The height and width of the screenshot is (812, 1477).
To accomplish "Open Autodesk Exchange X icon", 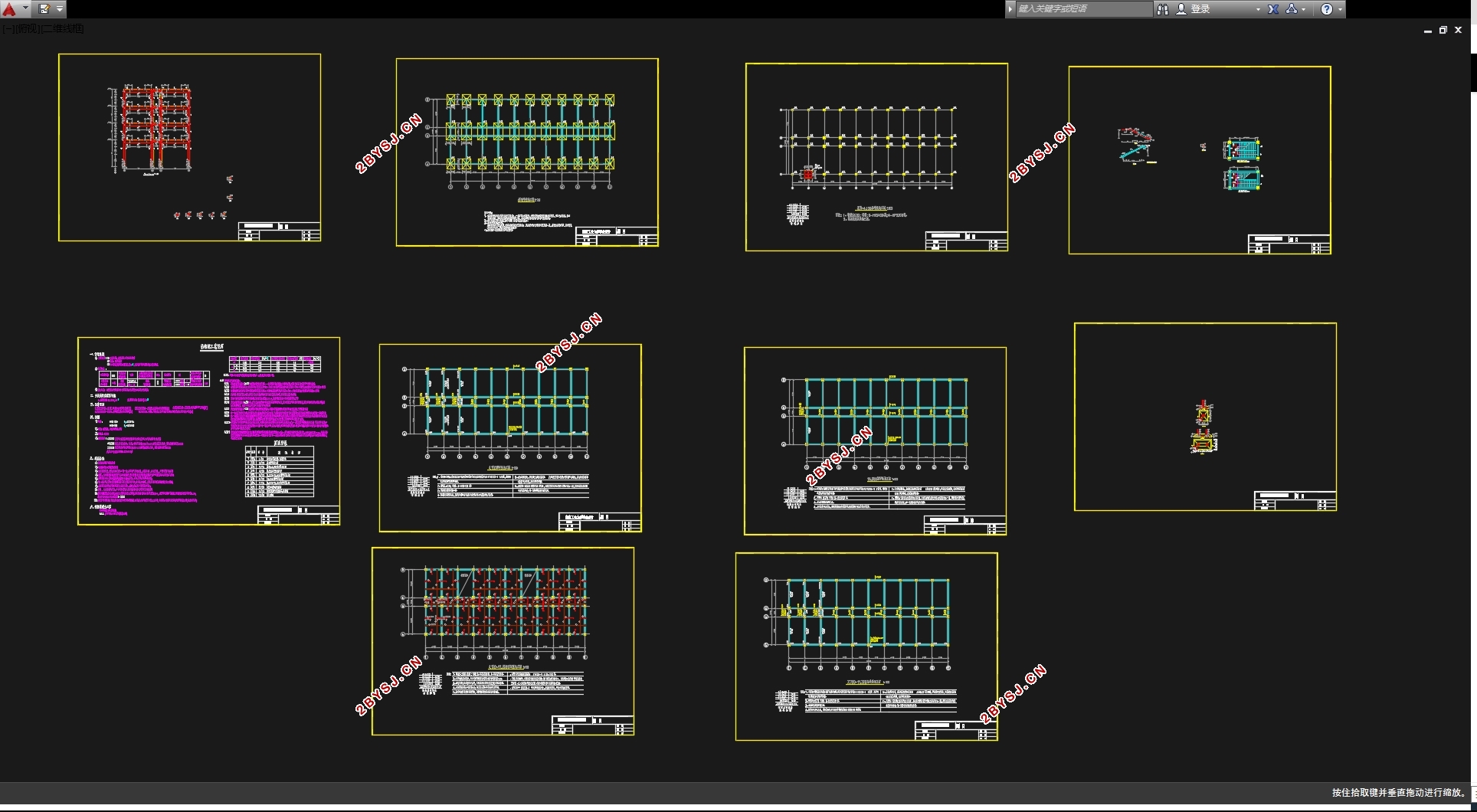I will click(1273, 9).
